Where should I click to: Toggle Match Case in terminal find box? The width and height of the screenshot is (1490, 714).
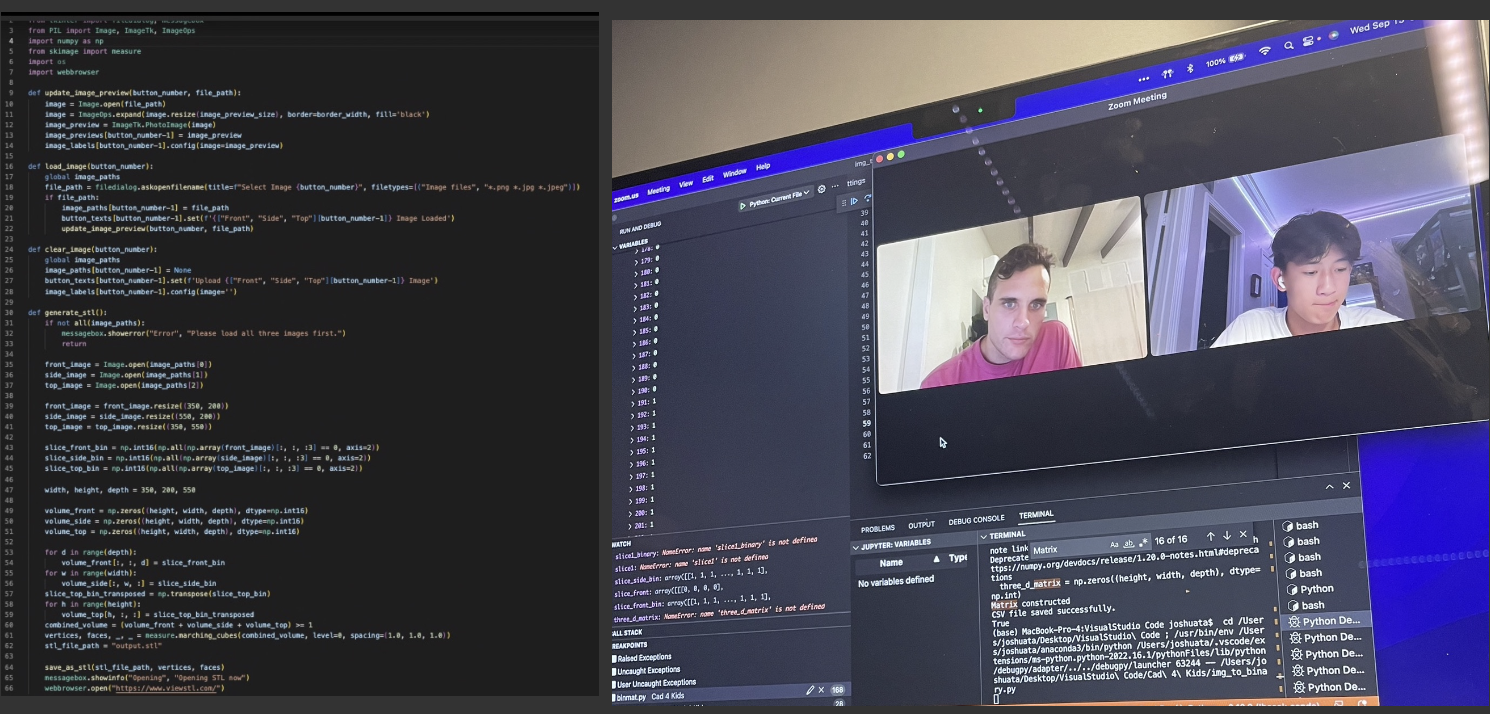tap(1115, 545)
